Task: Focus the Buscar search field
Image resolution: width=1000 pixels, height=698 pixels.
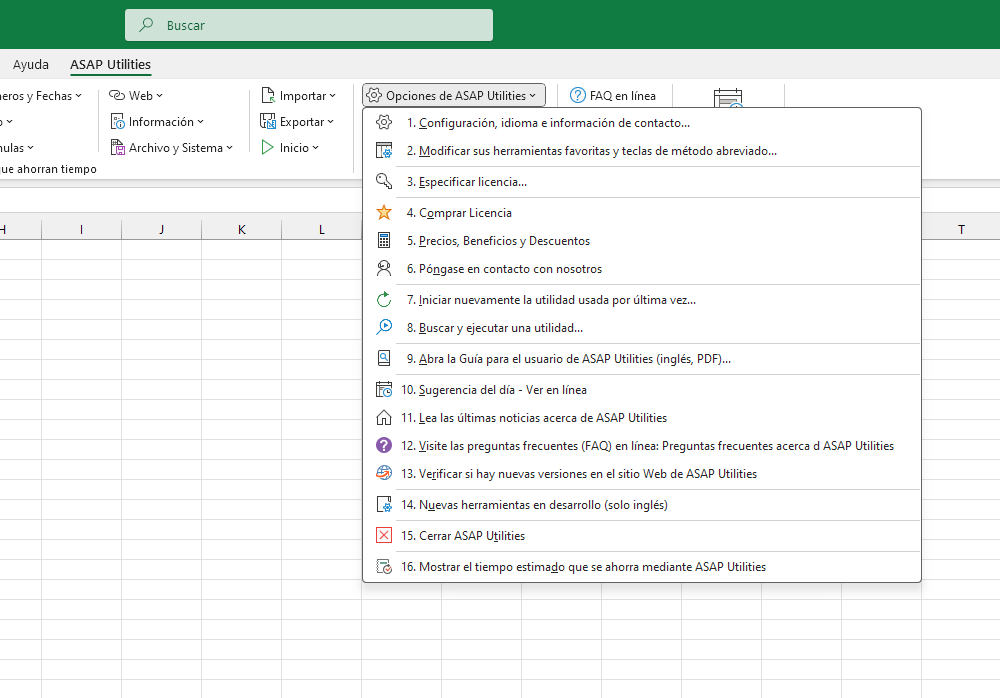Action: point(309,25)
